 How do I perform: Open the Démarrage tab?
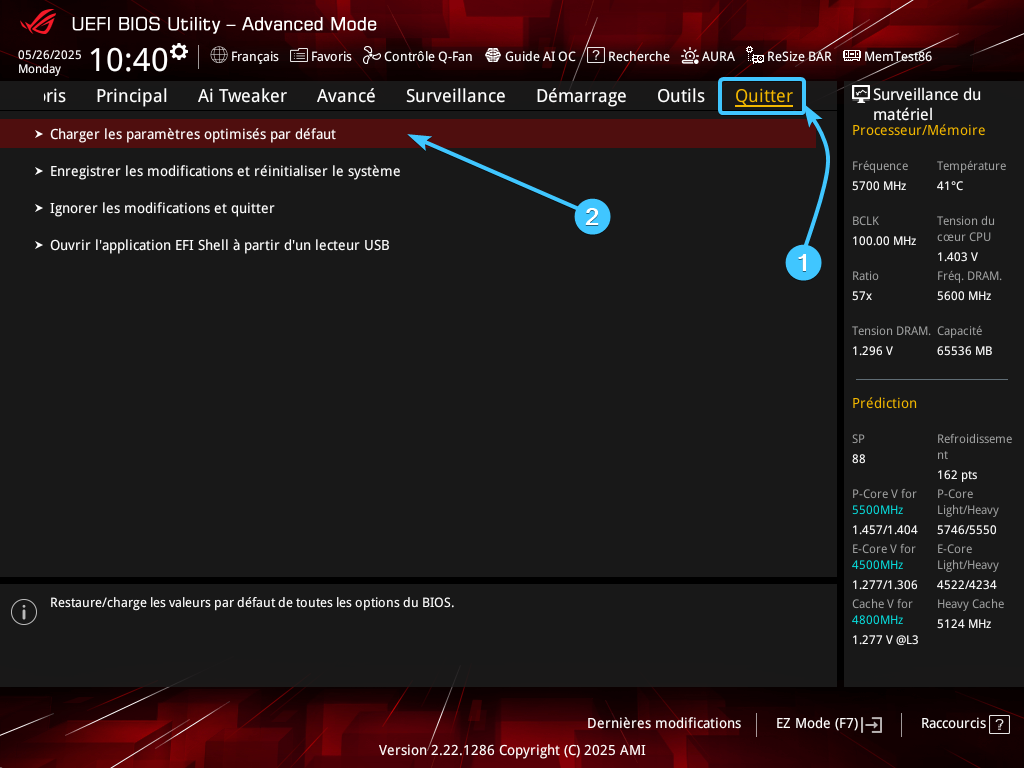[x=581, y=96]
